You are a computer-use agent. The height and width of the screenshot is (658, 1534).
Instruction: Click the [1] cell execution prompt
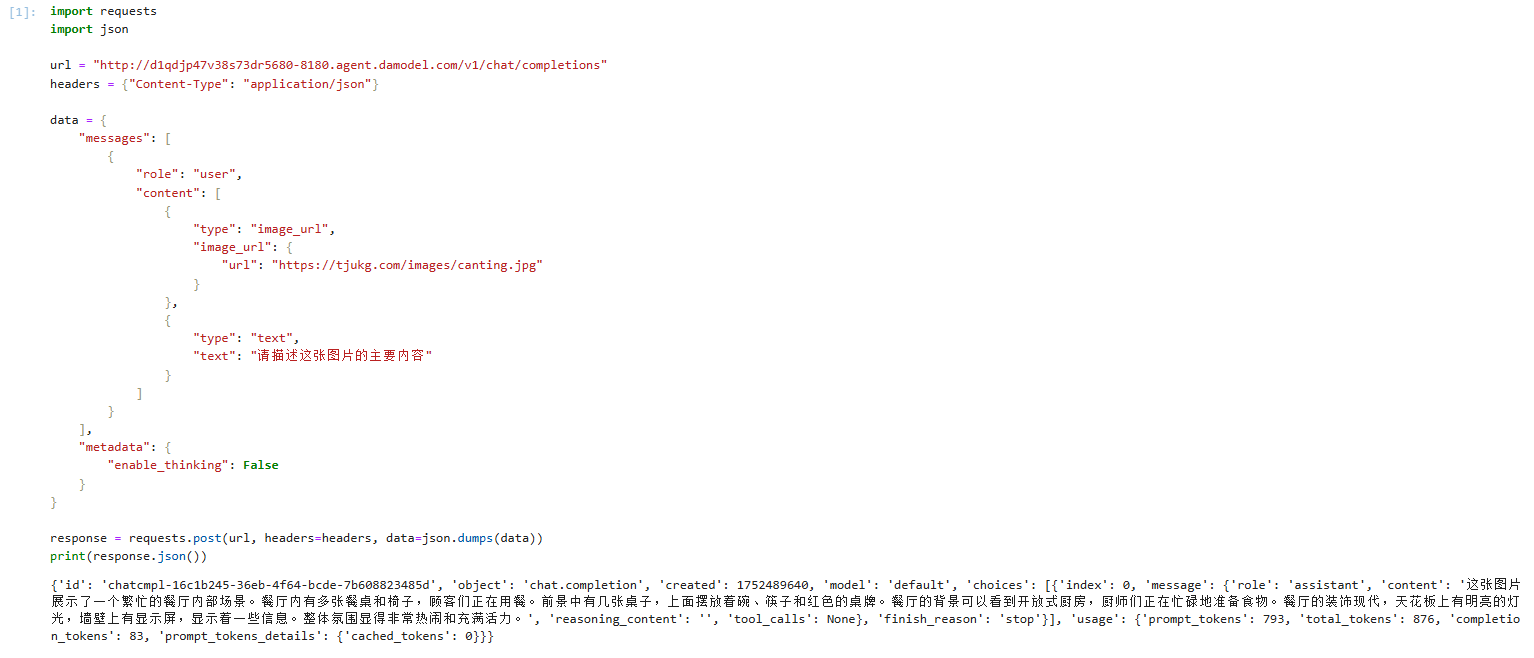[x=24, y=12]
